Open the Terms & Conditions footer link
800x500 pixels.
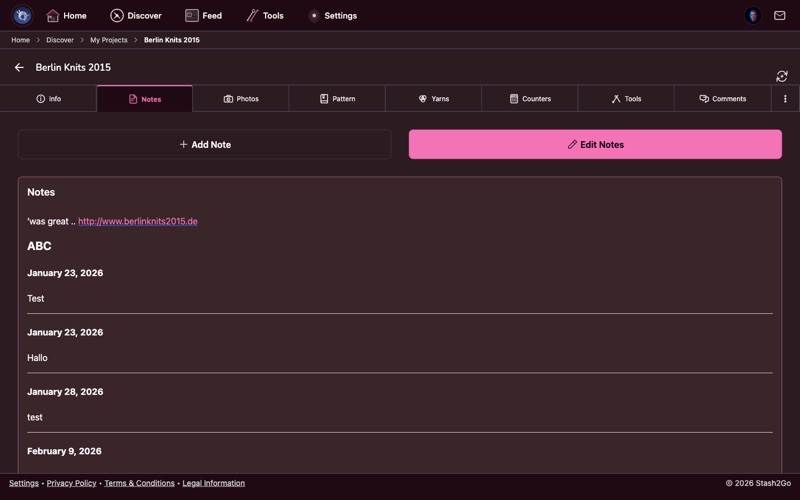pos(139,483)
